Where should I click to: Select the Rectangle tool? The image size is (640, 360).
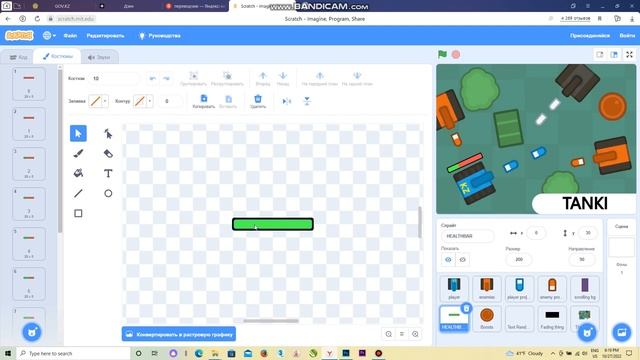78,213
